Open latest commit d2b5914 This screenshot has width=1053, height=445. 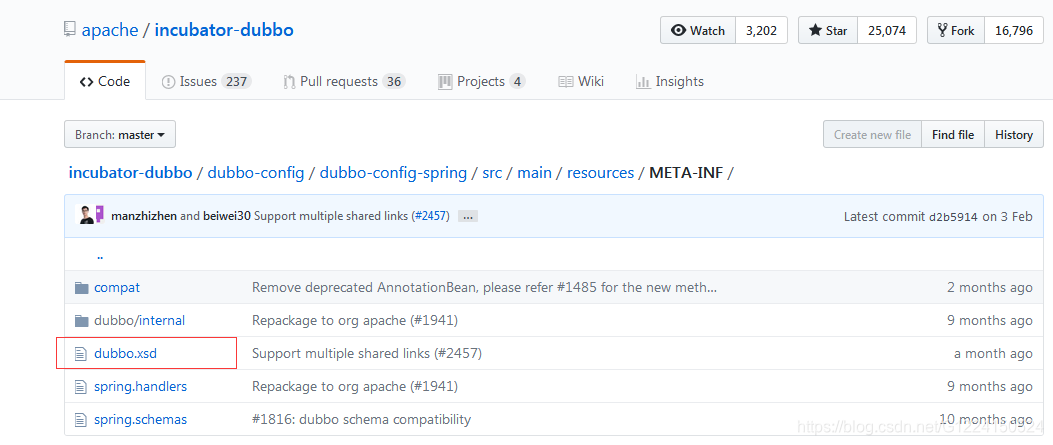(x=953, y=217)
